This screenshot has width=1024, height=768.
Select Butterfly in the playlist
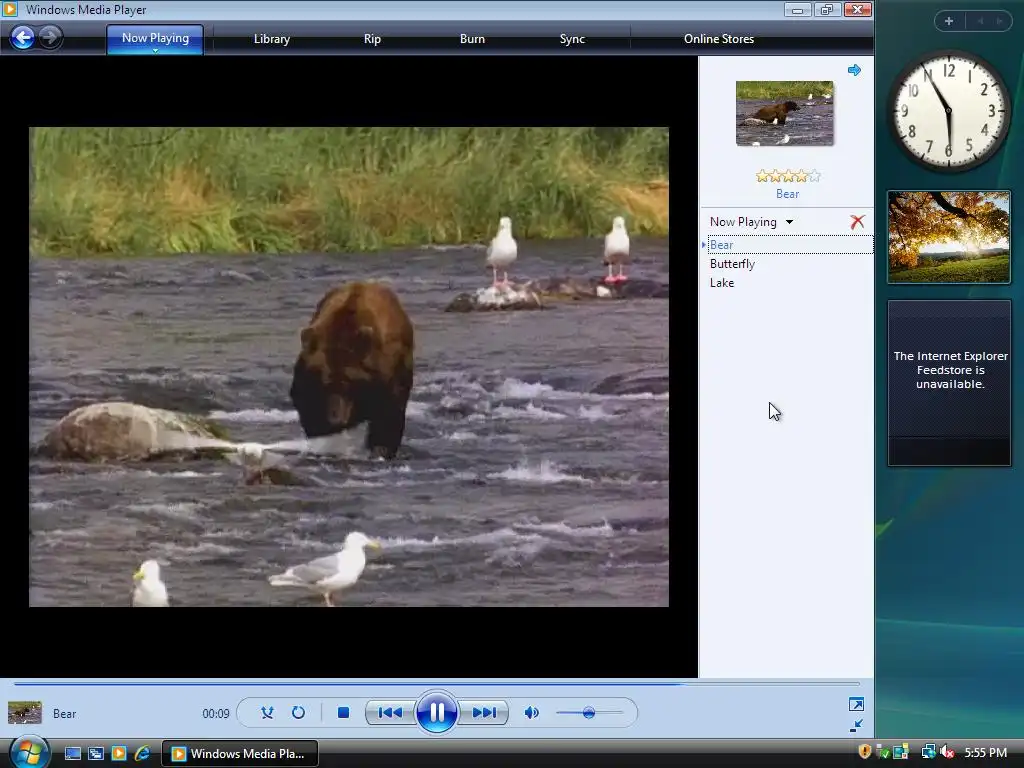point(732,264)
